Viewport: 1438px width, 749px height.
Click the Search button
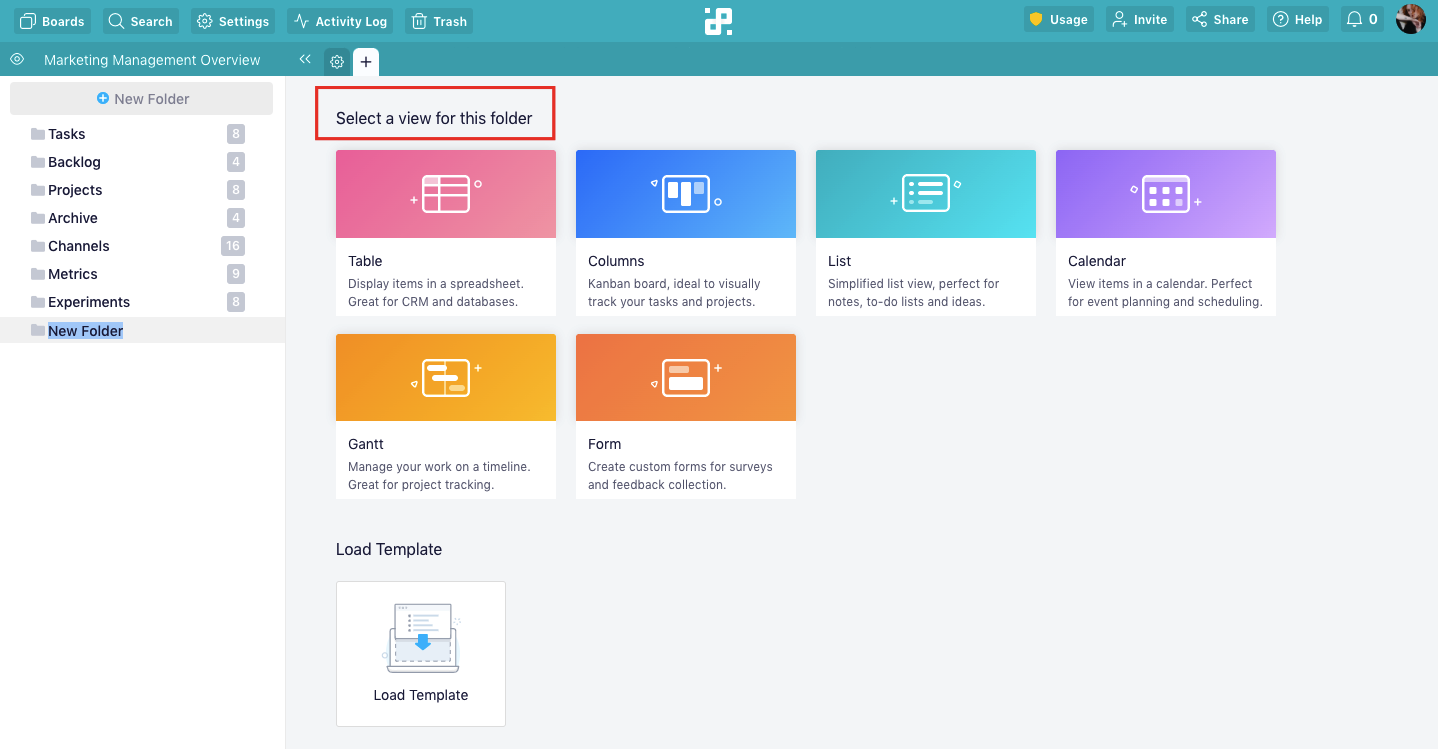(x=140, y=21)
